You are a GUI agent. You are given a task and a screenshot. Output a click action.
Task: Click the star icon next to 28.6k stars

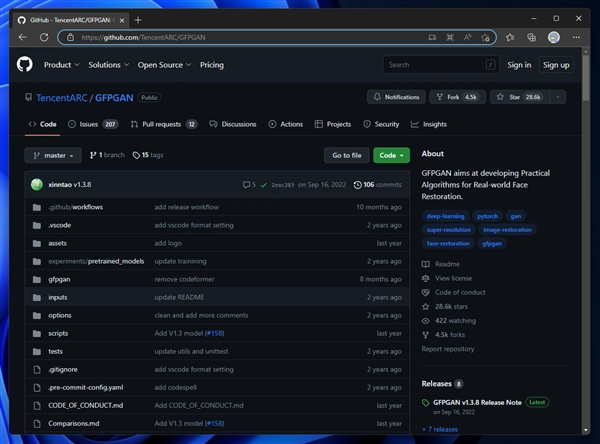[x=426, y=307]
